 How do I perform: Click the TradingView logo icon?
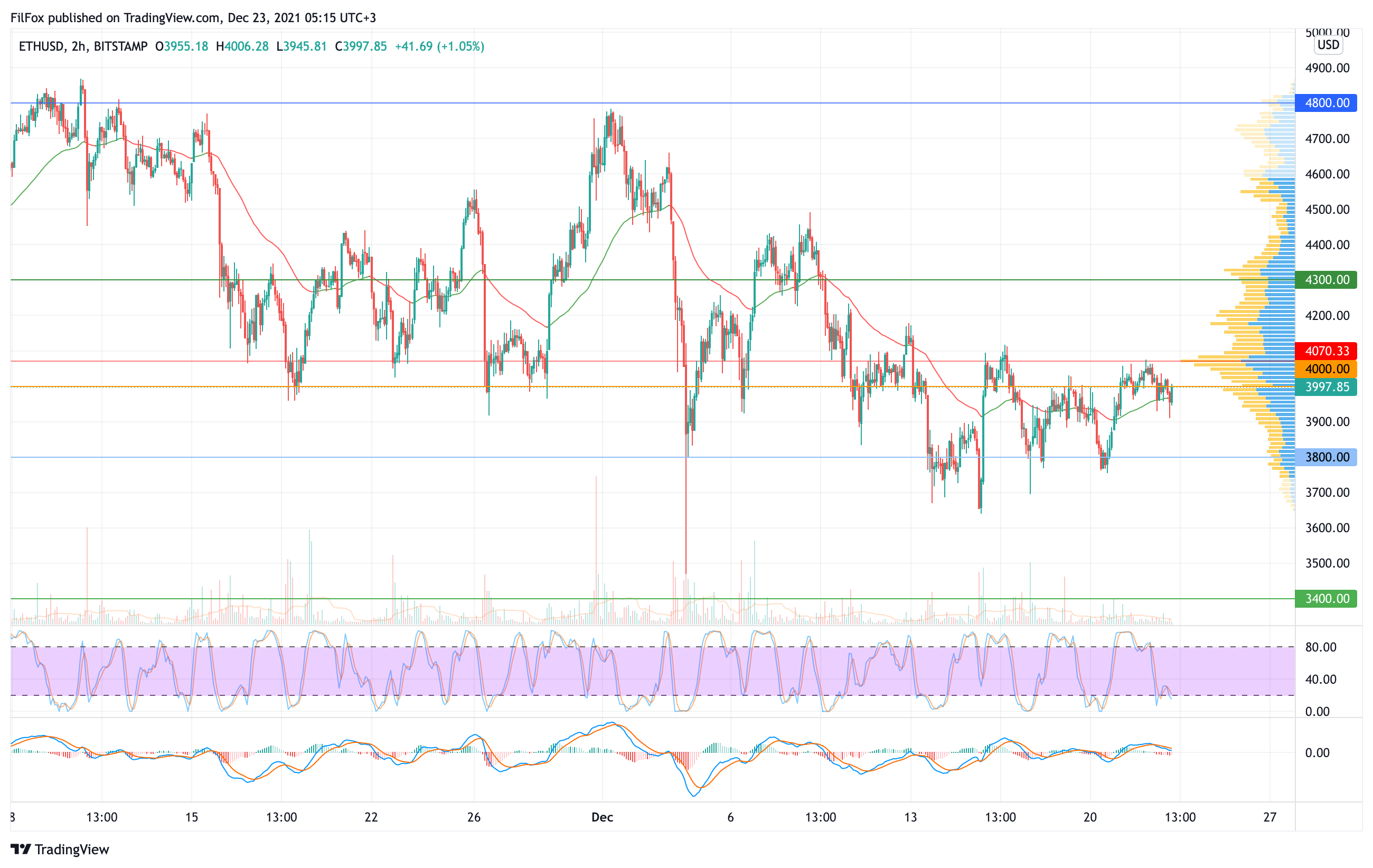[x=21, y=849]
